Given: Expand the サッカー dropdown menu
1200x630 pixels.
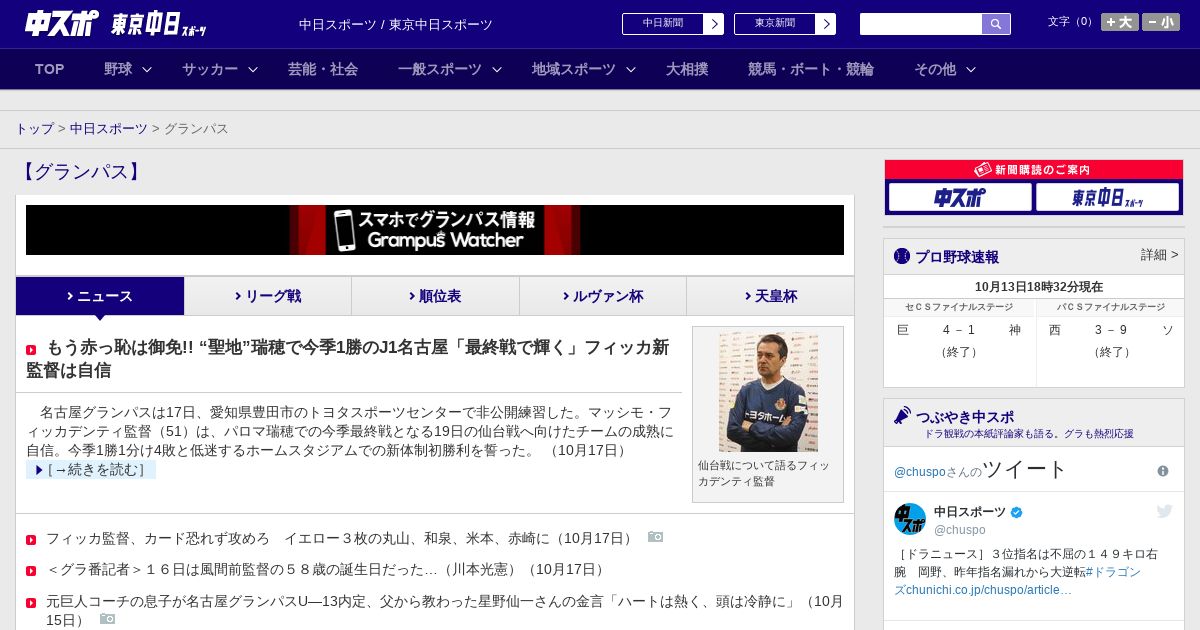Looking at the screenshot, I should 220,69.
